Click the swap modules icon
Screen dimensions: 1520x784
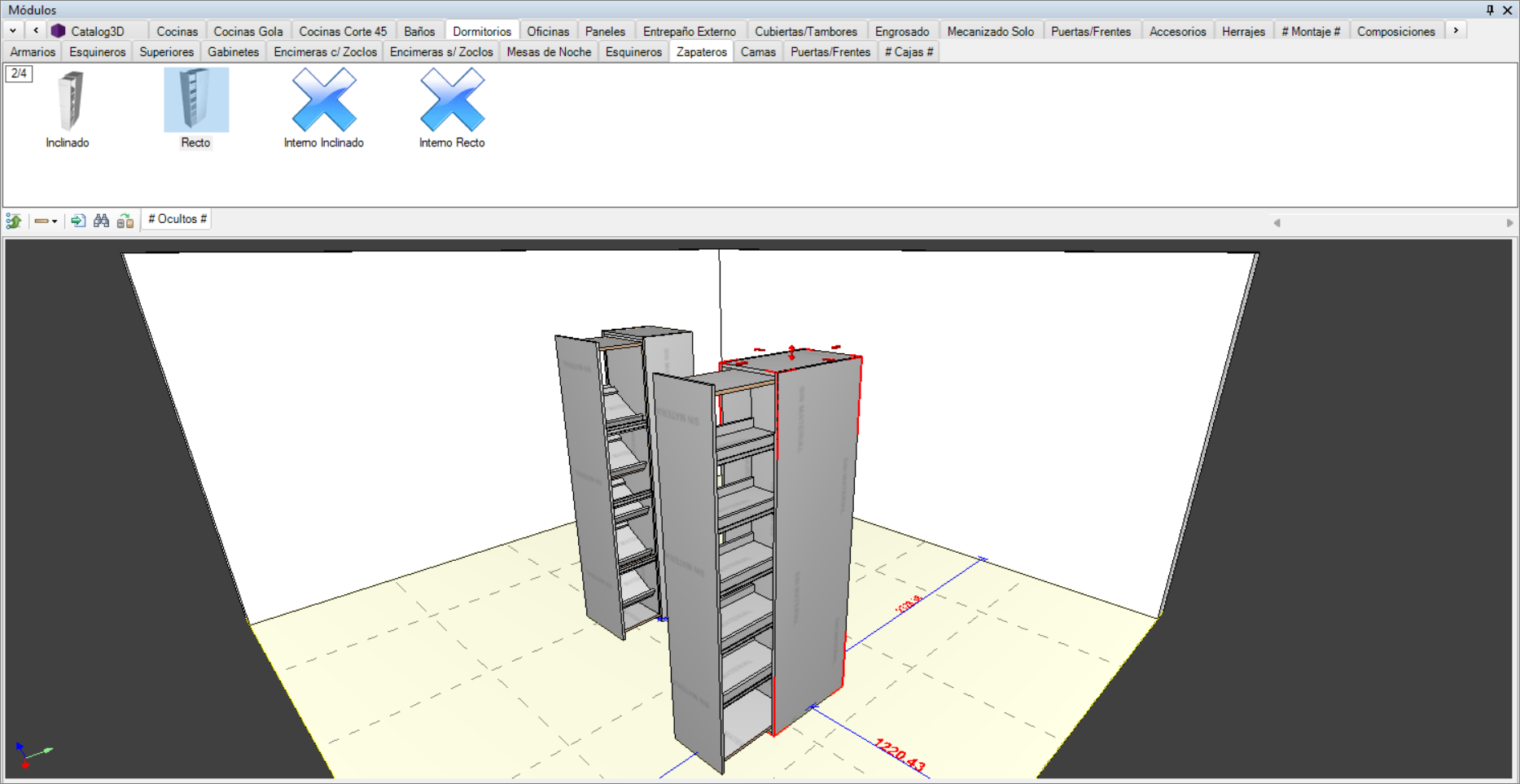pyautogui.click(x=125, y=221)
